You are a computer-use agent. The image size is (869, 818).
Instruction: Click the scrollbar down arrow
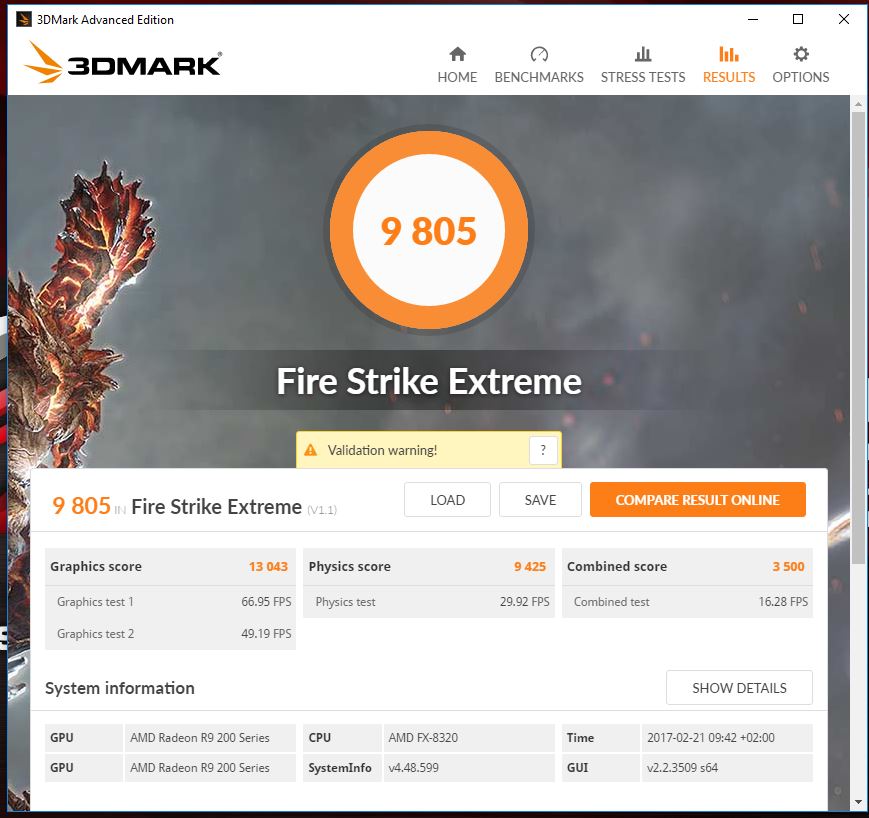pos(858,802)
